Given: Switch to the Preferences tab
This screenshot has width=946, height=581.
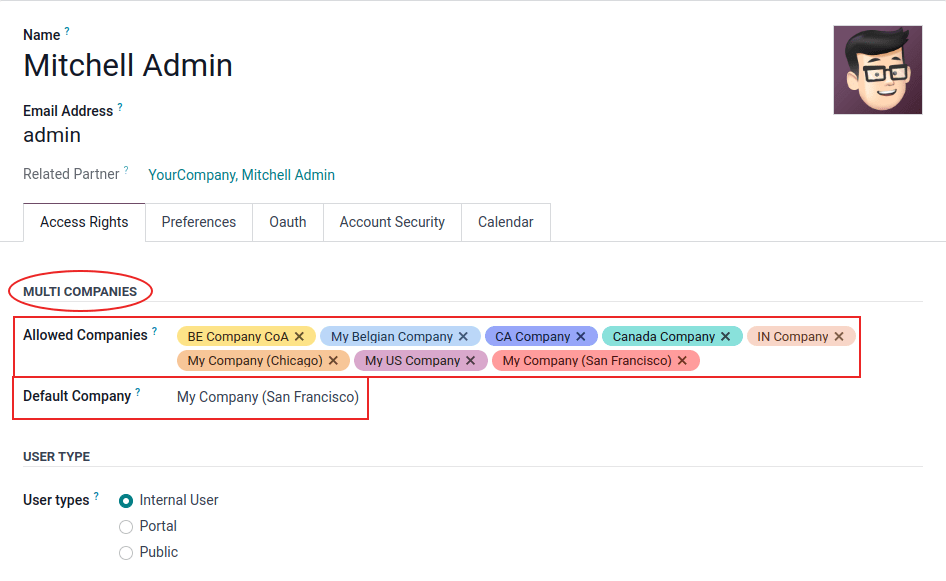Looking at the screenshot, I should (199, 222).
